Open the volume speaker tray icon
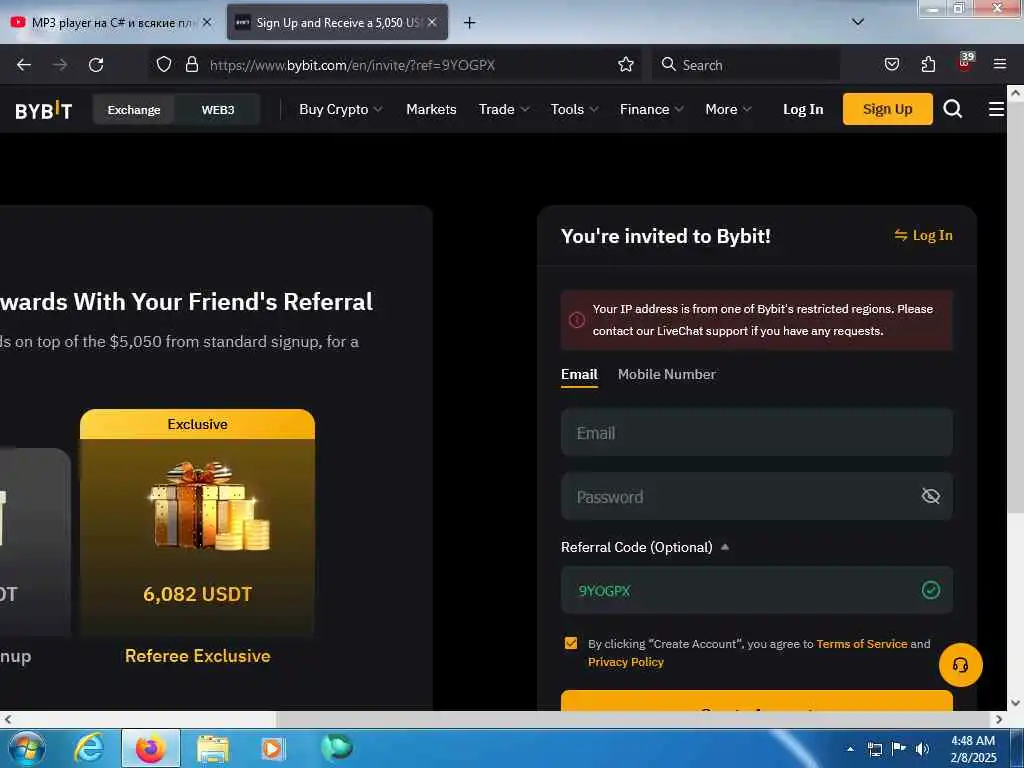This screenshot has width=1024, height=768. point(922,749)
